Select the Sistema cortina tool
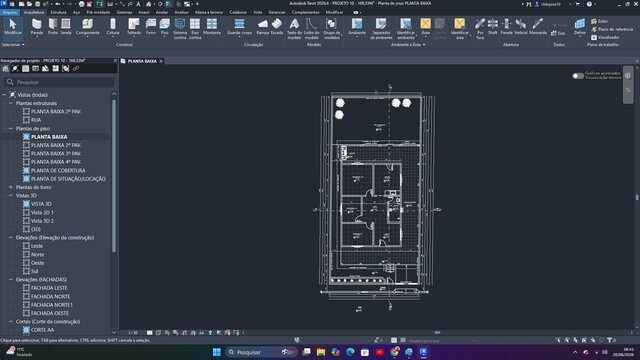This screenshot has width=640, height=360. click(180, 29)
